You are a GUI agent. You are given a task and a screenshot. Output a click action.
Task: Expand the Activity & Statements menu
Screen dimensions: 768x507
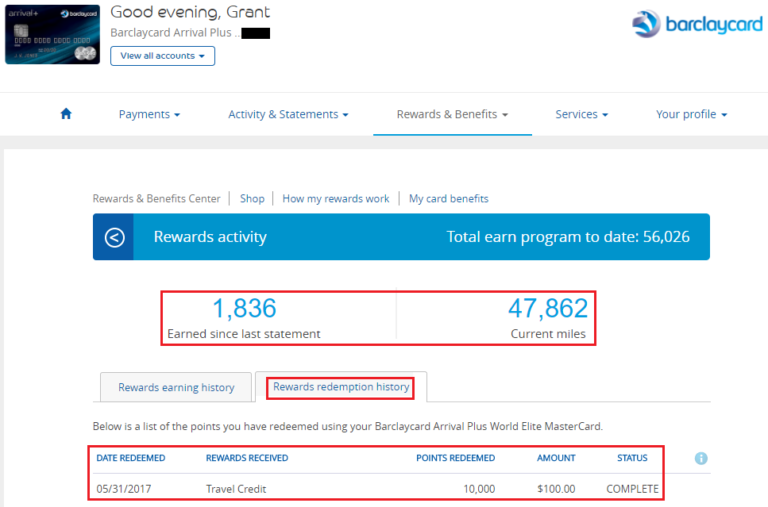coord(288,114)
